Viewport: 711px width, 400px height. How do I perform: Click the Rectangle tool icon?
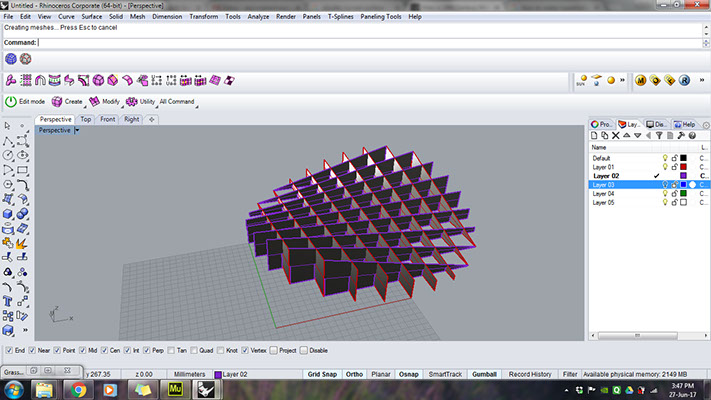(22, 170)
